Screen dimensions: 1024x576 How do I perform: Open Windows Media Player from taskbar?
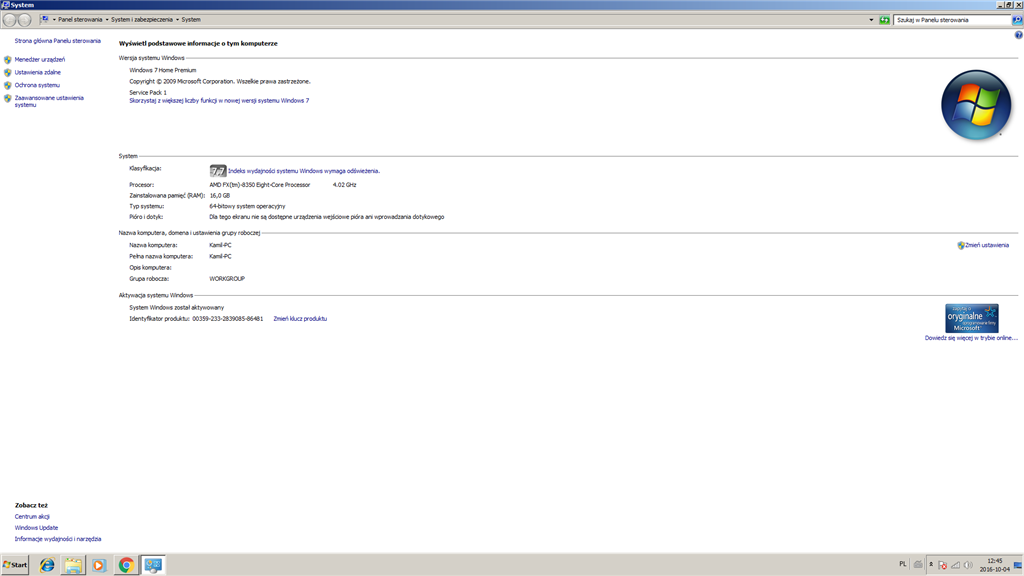(x=99, y=565)
